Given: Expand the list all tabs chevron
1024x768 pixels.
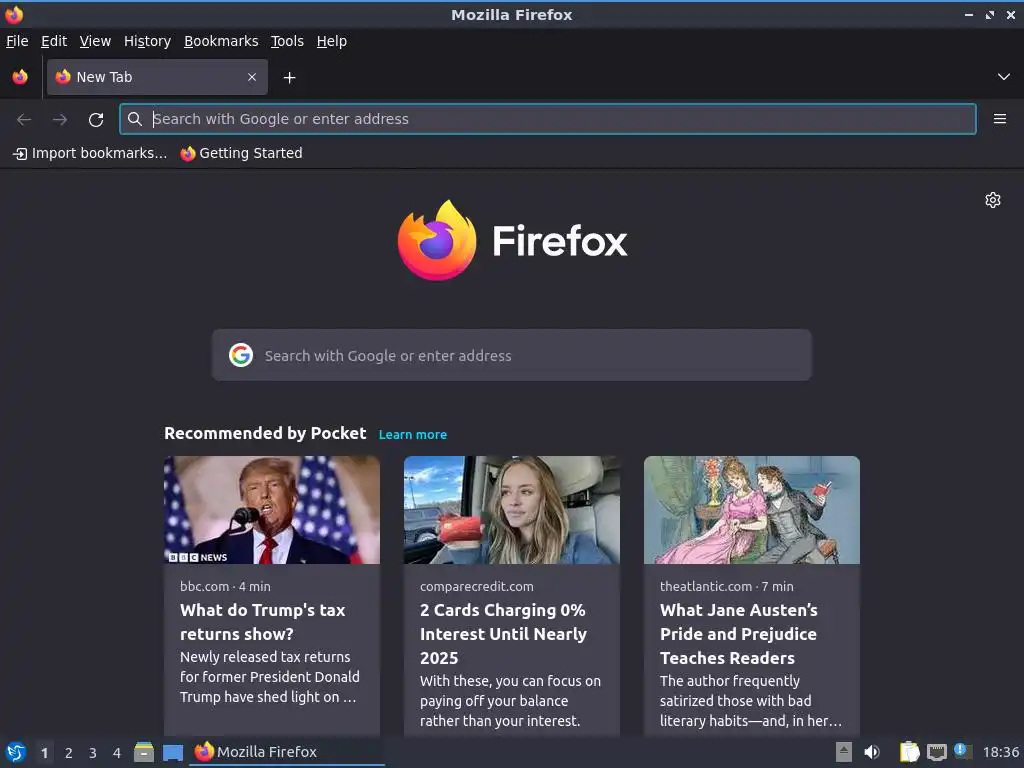Looking at the screenshot, I should [1003, 77].
